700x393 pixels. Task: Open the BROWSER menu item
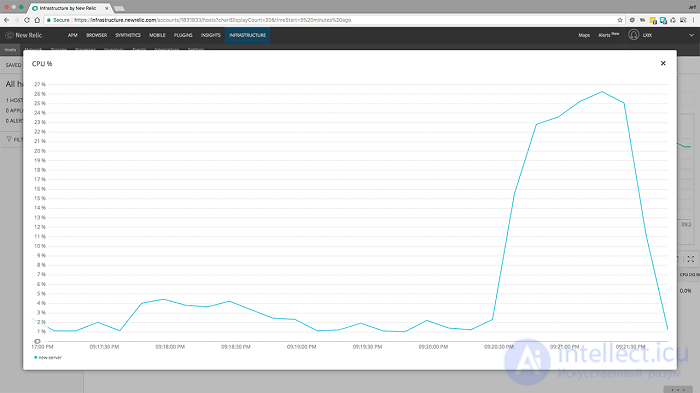[x=96, y=35]
